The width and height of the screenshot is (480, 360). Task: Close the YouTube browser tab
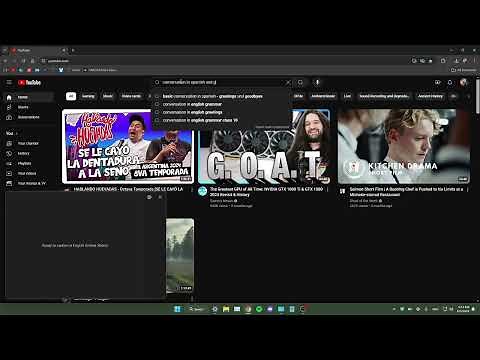click(x=63, y=50)
